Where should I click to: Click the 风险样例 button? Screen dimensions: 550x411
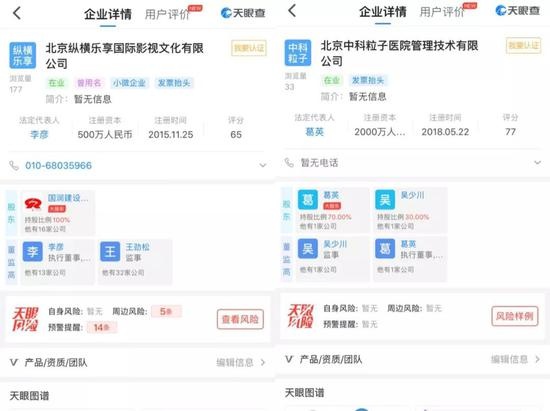click(x=515, y=316)
